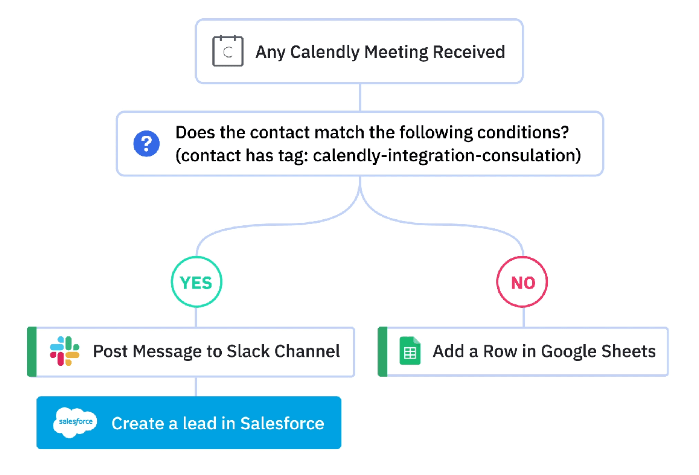Click the connector line between YES and Slack action
Screen dimensions: 699x475
coord(196,317)
